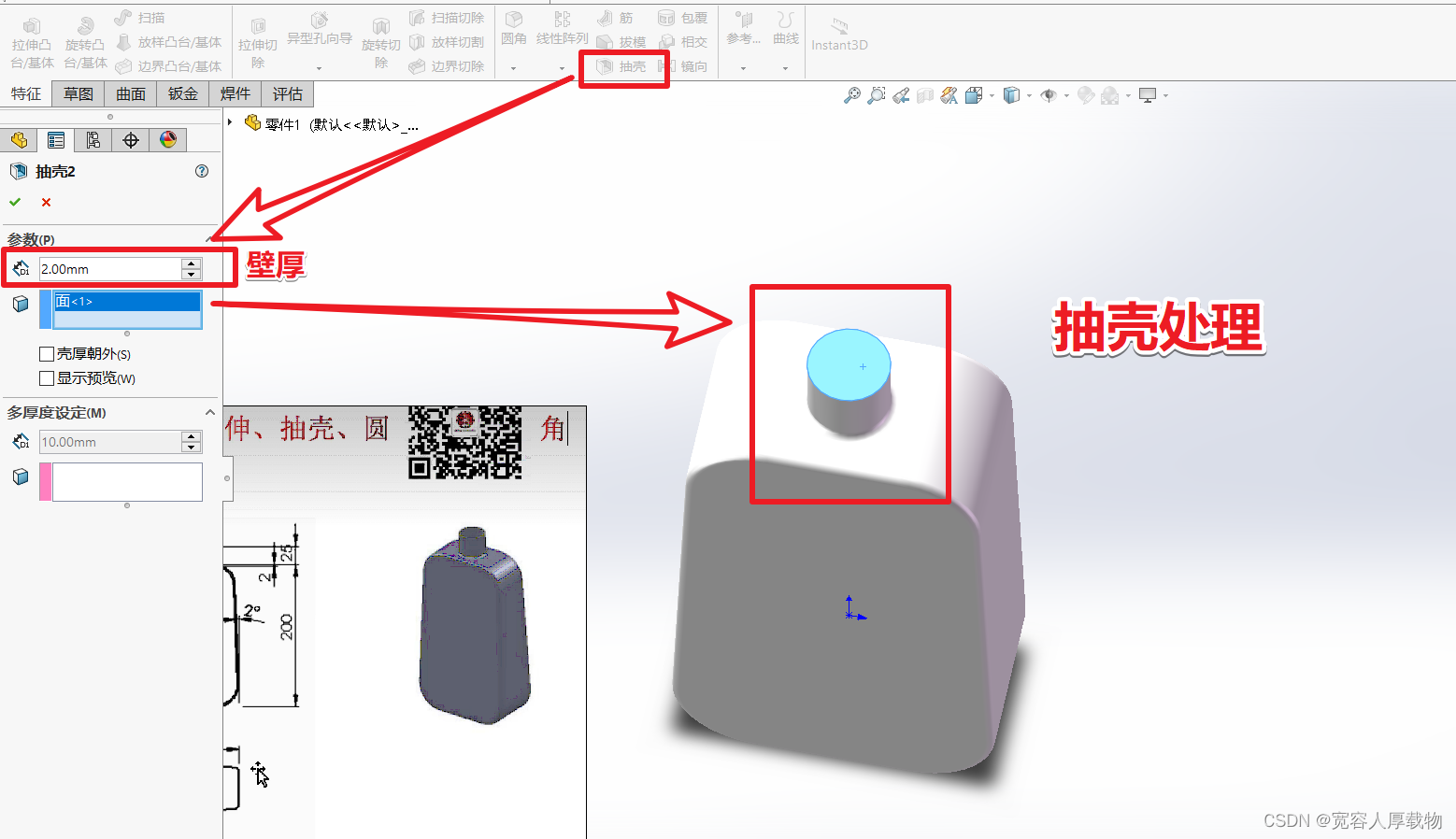Viewport: 1456px width, 839px height.
Task: Click the Section View icon
Action: pyautogui.click(x=925, y=95)
